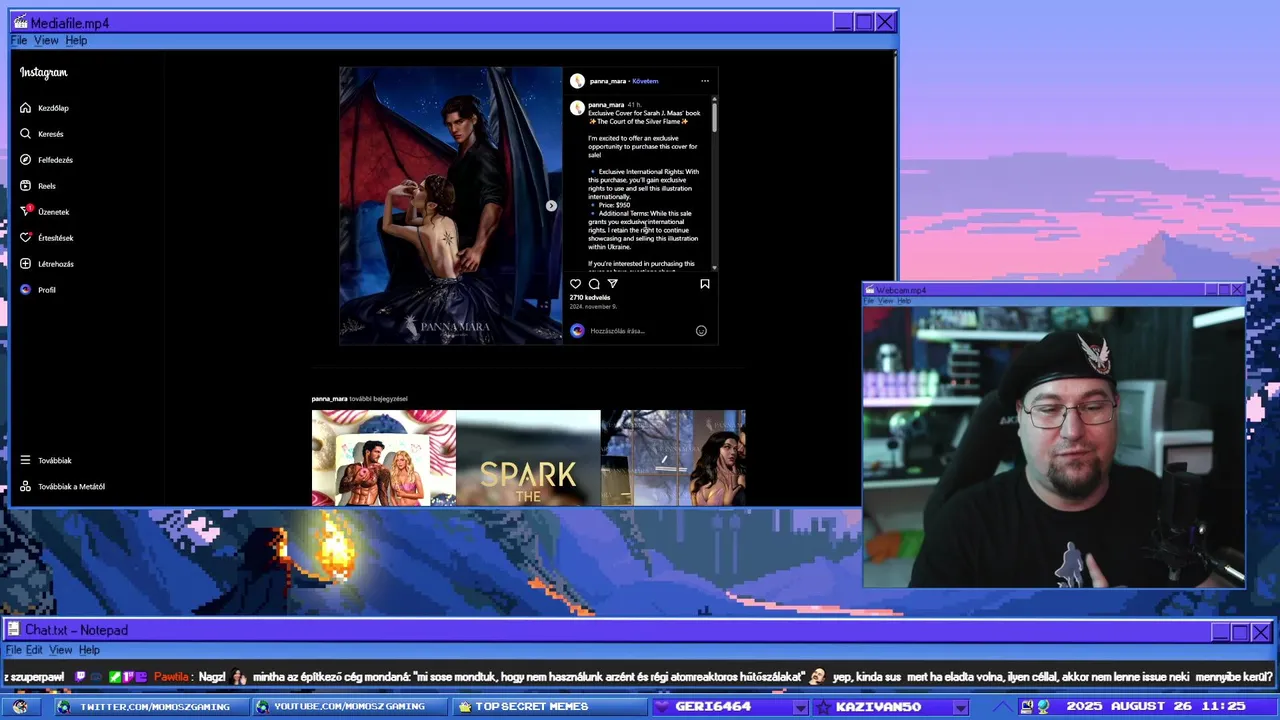Open youtube.com/momoszgaming taskbar item
This screenshot has width=1280, height=720.
pyautogui.click(x=349, y=707)
